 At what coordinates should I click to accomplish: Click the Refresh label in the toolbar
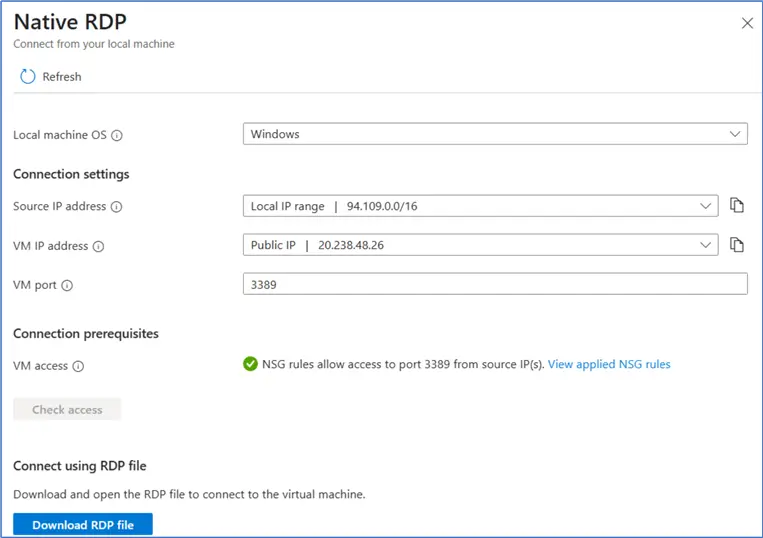[x=62, y=77]
